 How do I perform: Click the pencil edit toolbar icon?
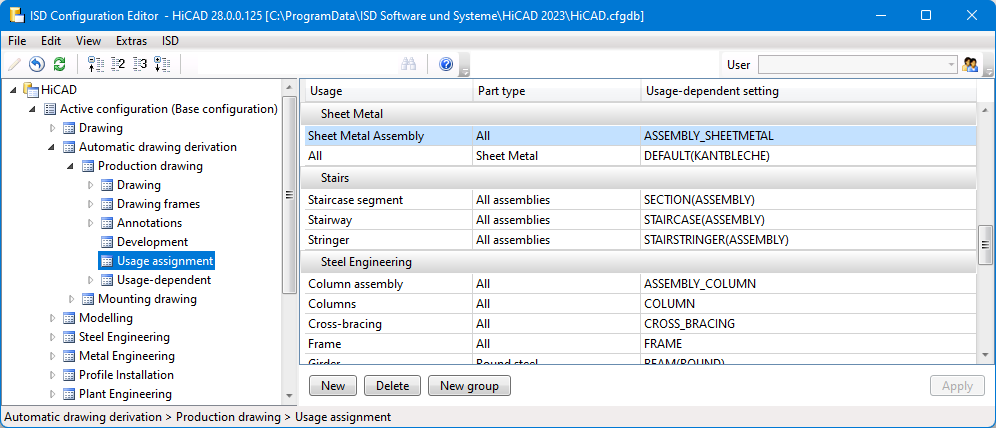[14, 64]
